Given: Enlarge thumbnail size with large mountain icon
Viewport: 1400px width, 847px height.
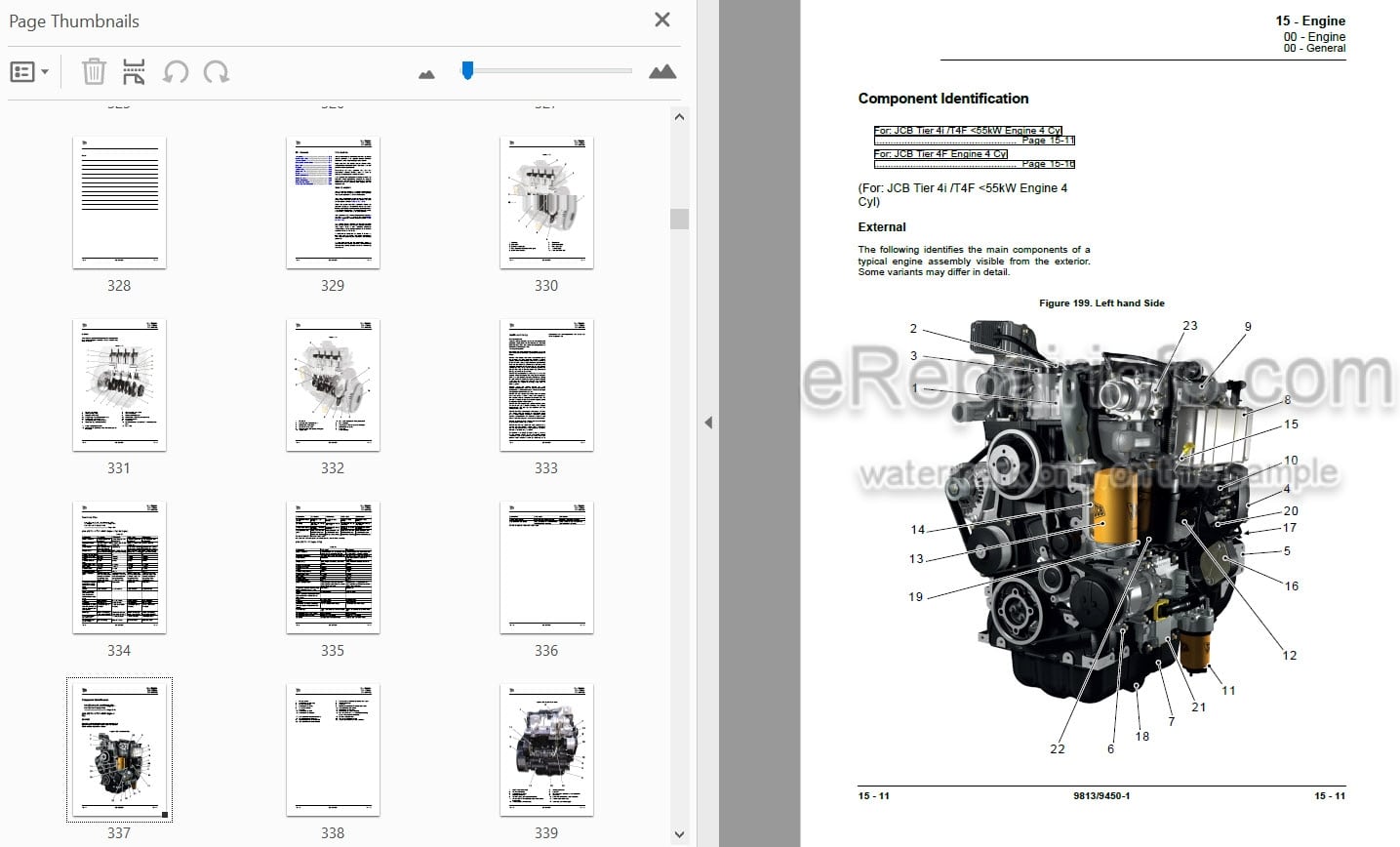Looking at the screenshot, I should point(662,71).
